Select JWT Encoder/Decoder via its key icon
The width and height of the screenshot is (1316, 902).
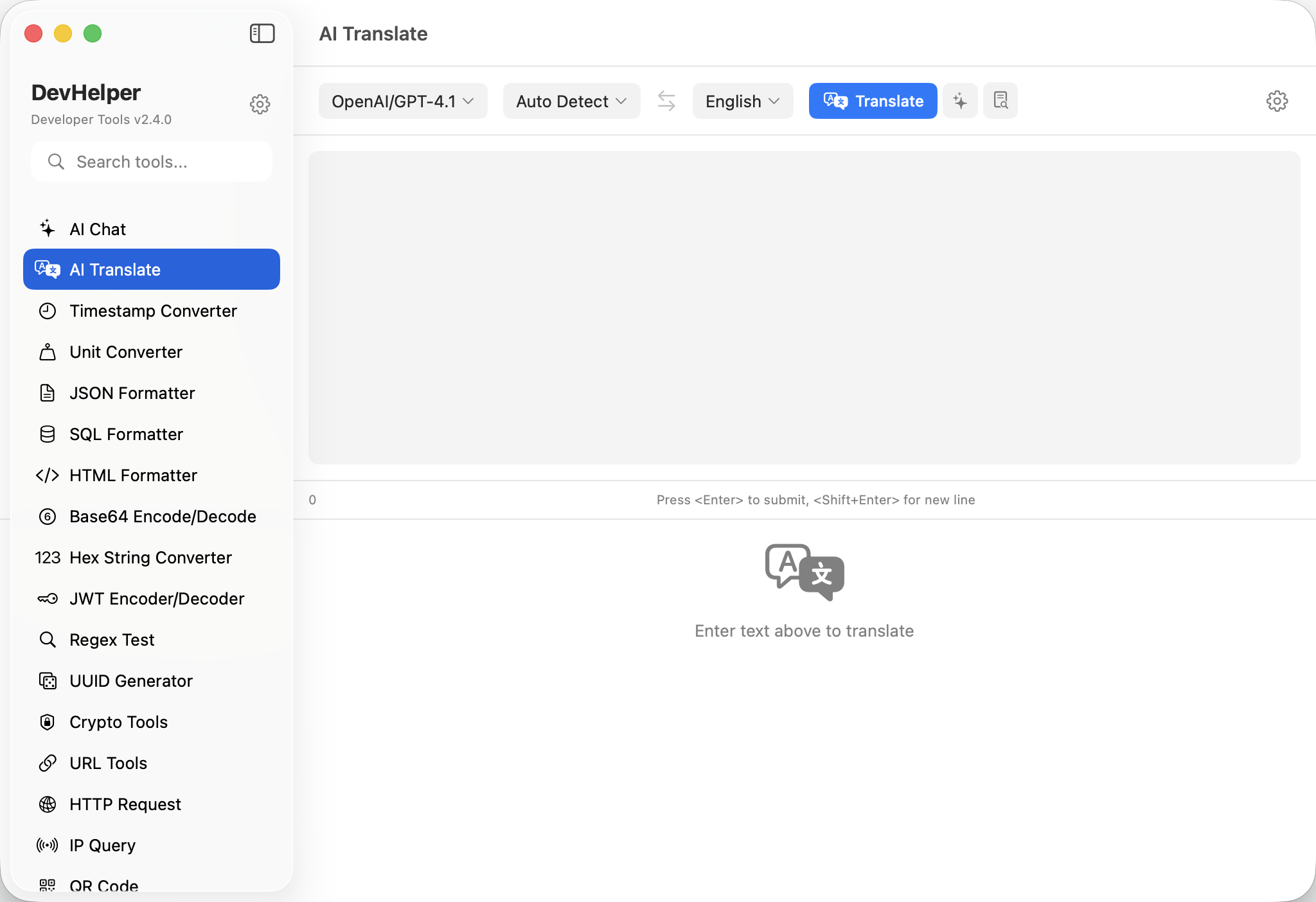pos(48,599)
